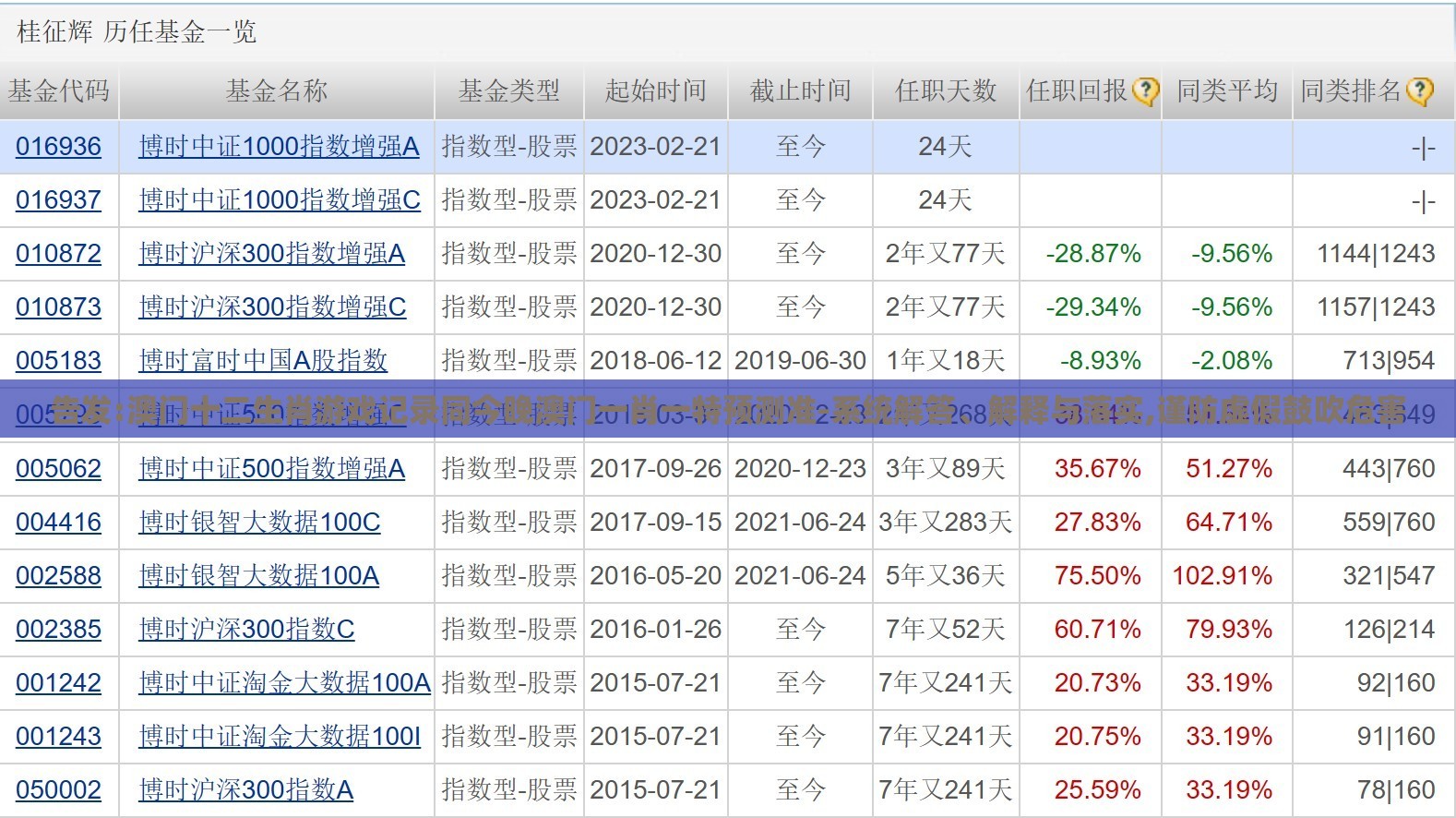The image size is (1456, 818).
Task: Select the -8.93% return value
Action: point(1100,361)
